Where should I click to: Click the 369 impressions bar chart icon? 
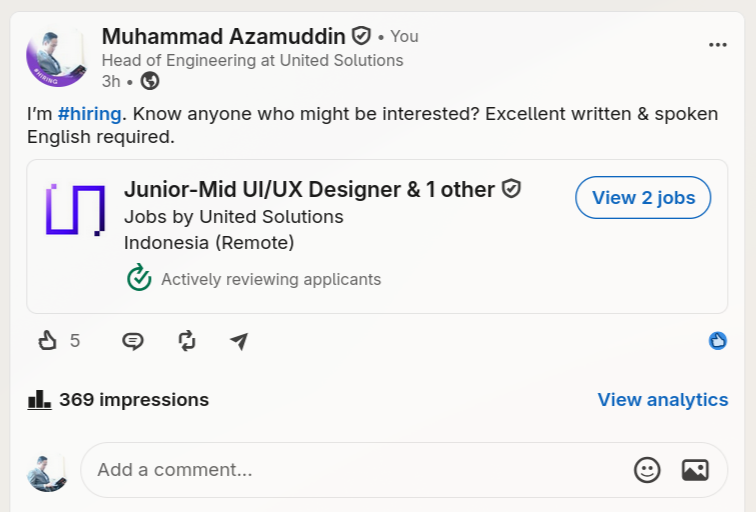pyautogui.click(x=39, y=400)
